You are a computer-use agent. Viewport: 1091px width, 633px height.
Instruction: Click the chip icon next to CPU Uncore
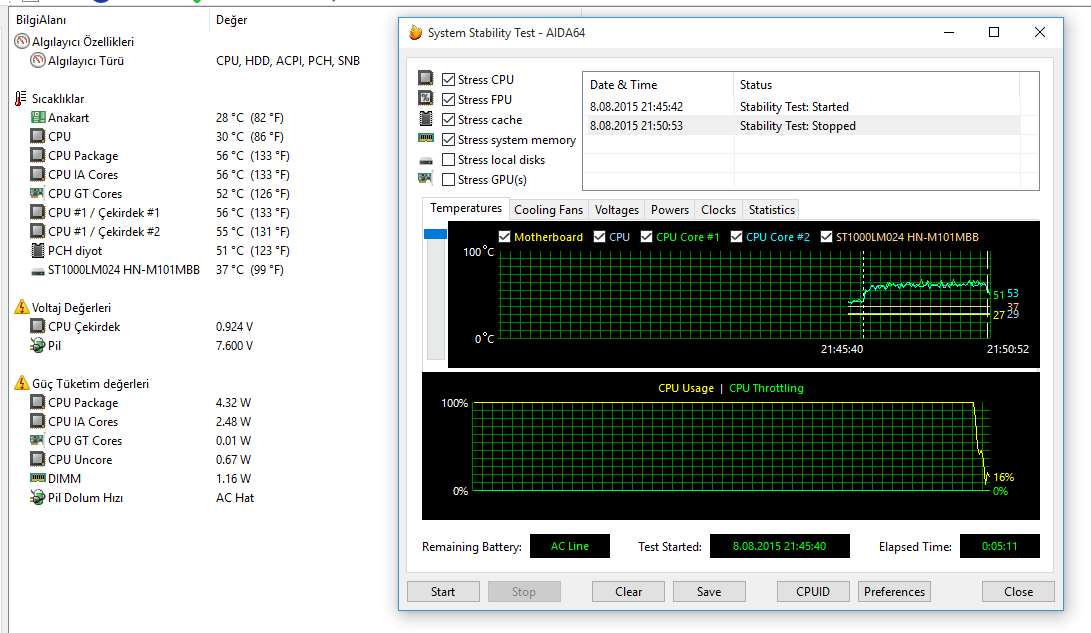tap(38, 459)
